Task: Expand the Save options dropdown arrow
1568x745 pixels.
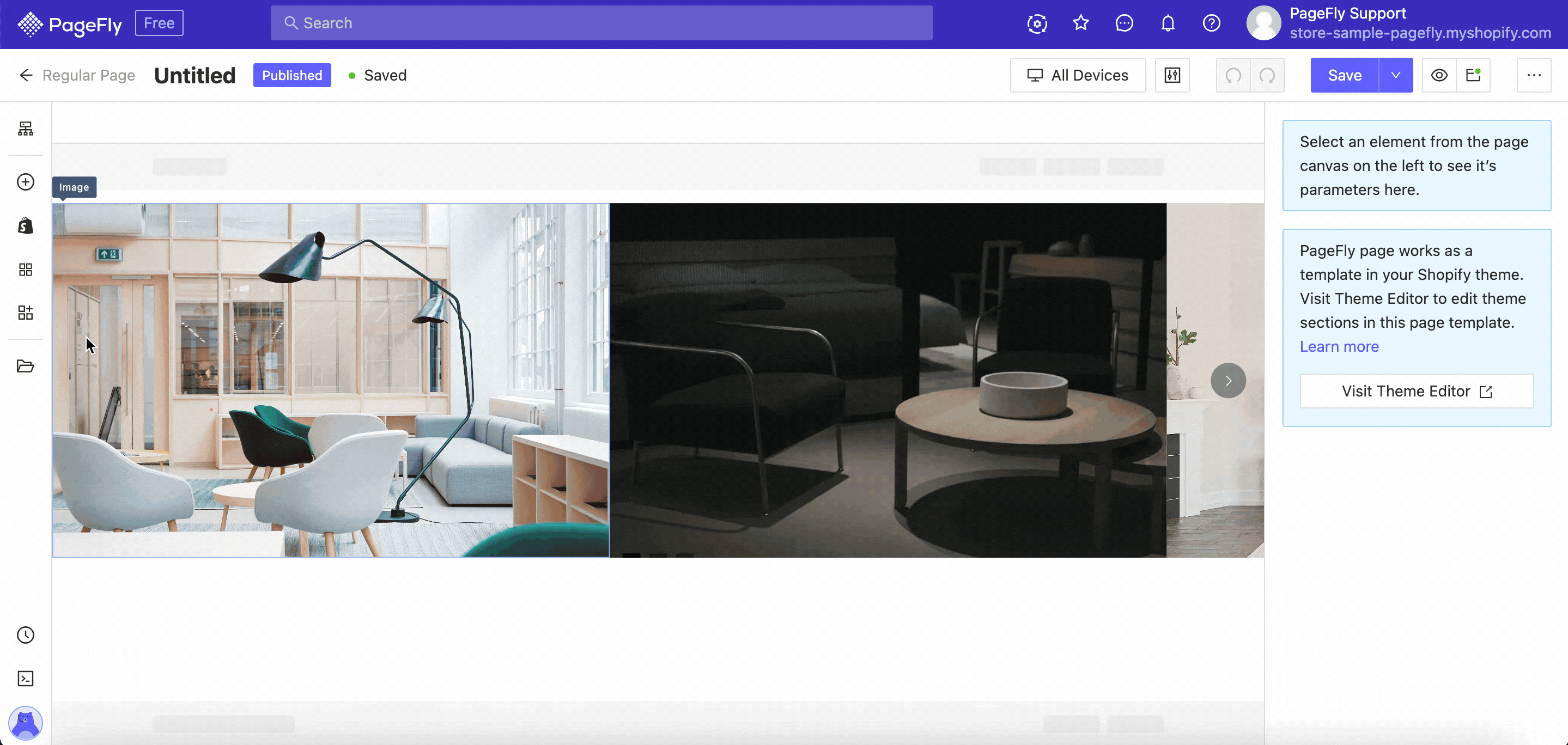Action: click(x=1396, y=75)
